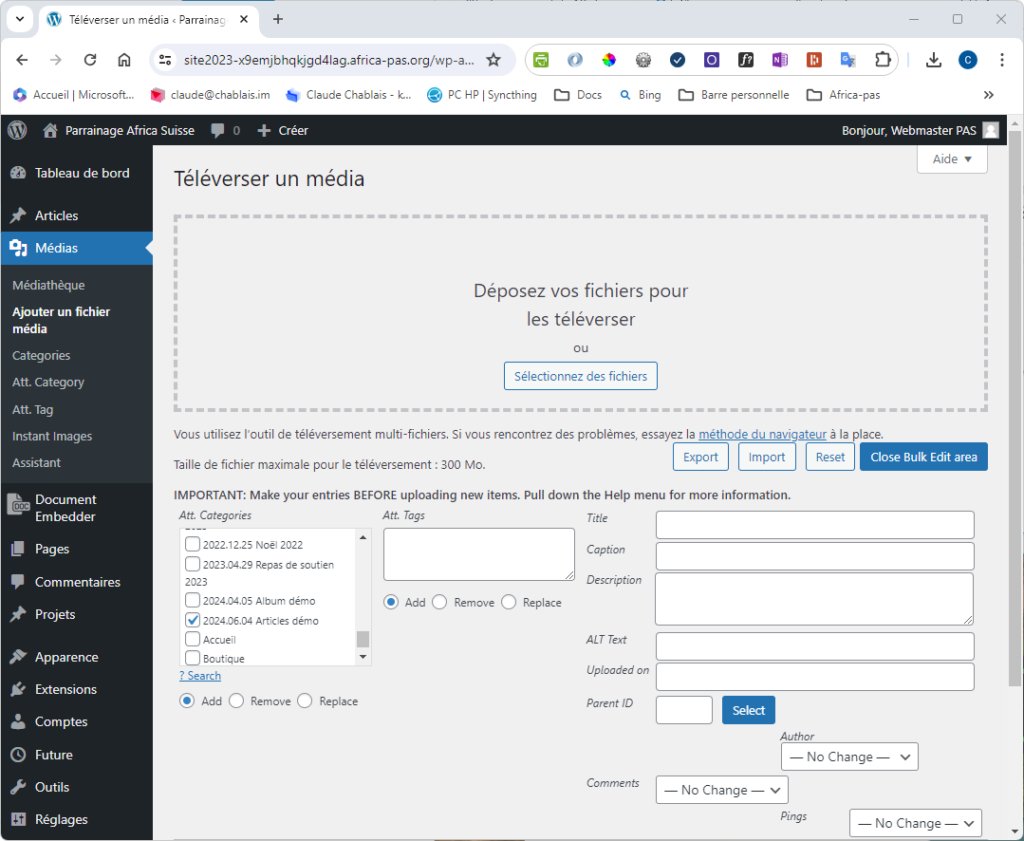Image resolution: width=1024 pixels, height=841 pixels.
Task: Click the Google Translate extension icon
Action: pyautogui.click(x=848, y=60)
